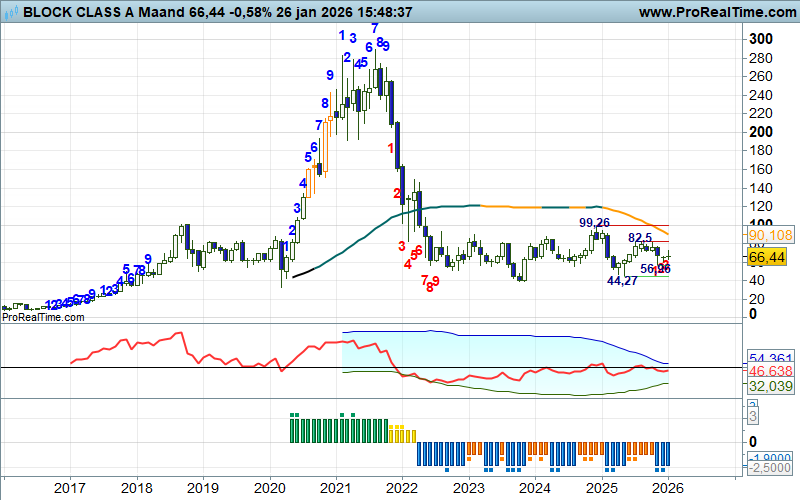Click the 2019 year label on time axis
Screen dimensions: 800x500
(202, 488)
